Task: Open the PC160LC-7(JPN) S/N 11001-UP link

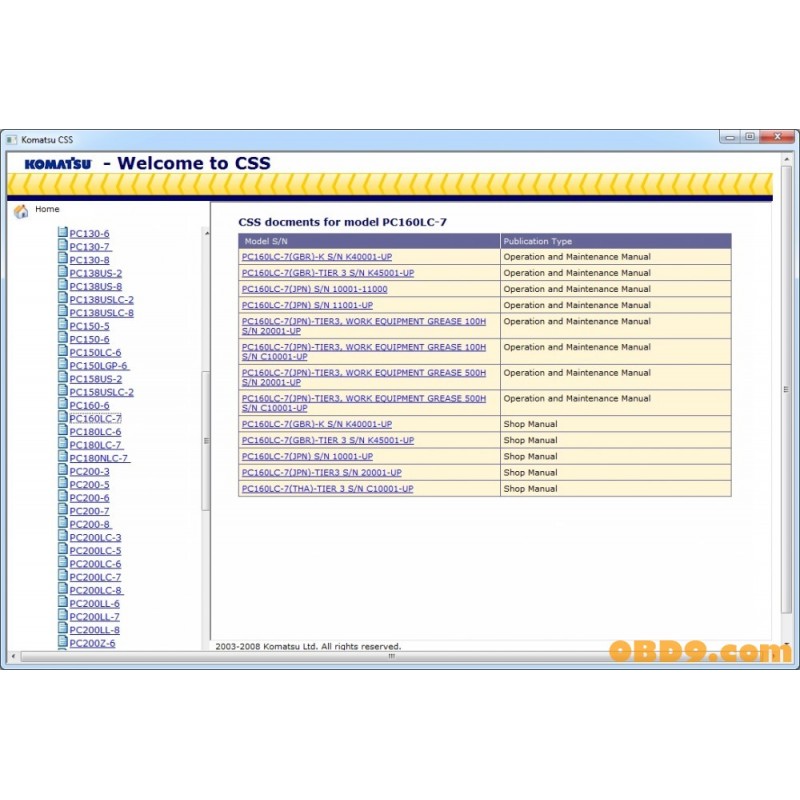Action: point(307,305)
